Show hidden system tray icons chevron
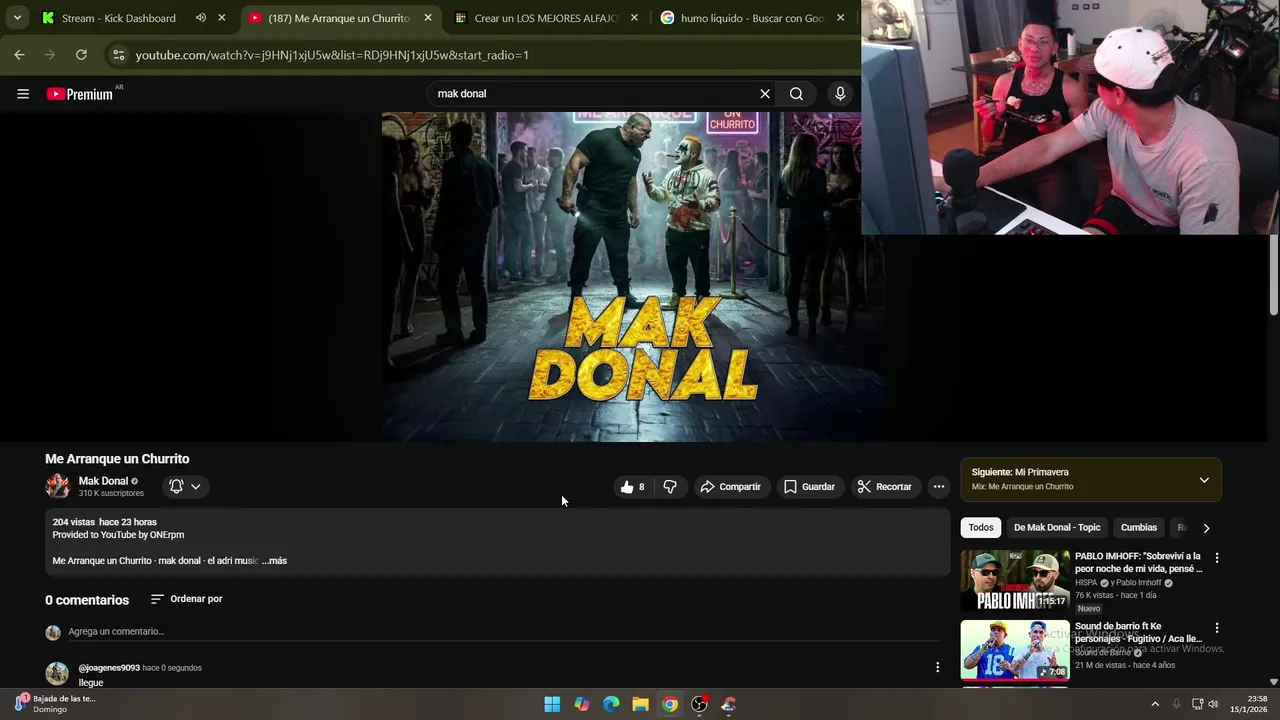This screenshot has height=720, width=1280. 1155,704
